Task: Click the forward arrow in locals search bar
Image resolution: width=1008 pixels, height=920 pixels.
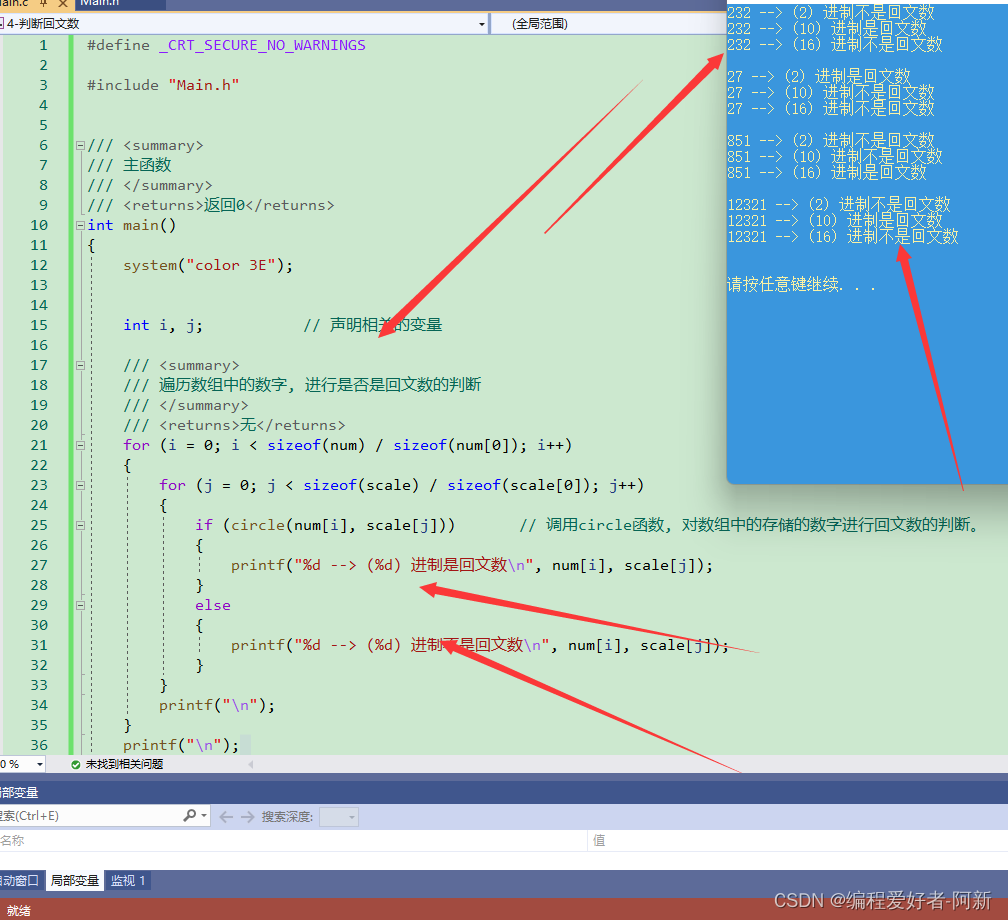Action: coord(248,816)
